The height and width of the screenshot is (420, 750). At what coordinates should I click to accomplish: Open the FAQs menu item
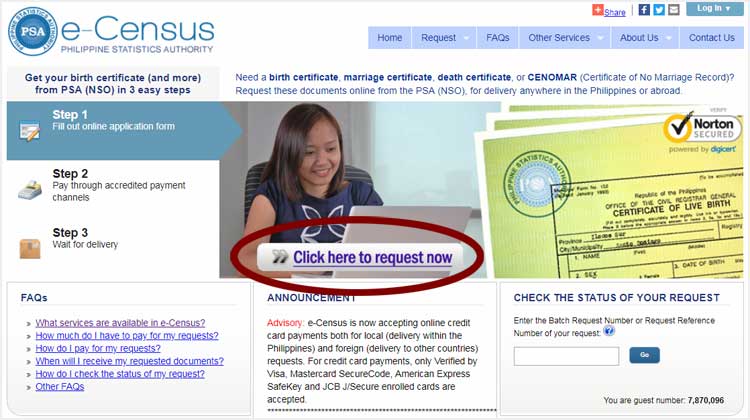point(497,38)
